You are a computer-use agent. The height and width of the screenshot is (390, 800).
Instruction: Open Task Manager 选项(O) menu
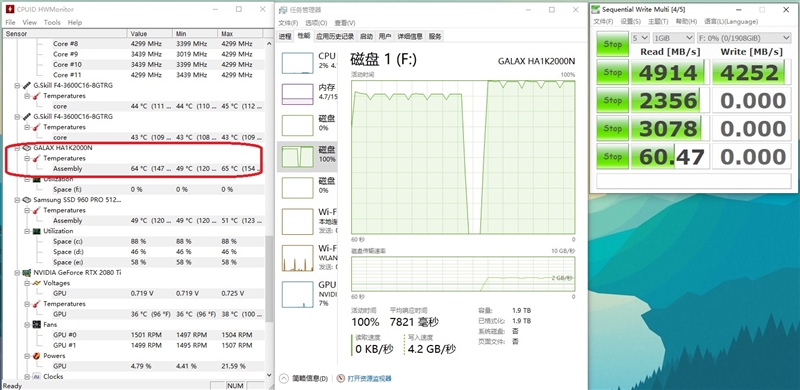316,23
